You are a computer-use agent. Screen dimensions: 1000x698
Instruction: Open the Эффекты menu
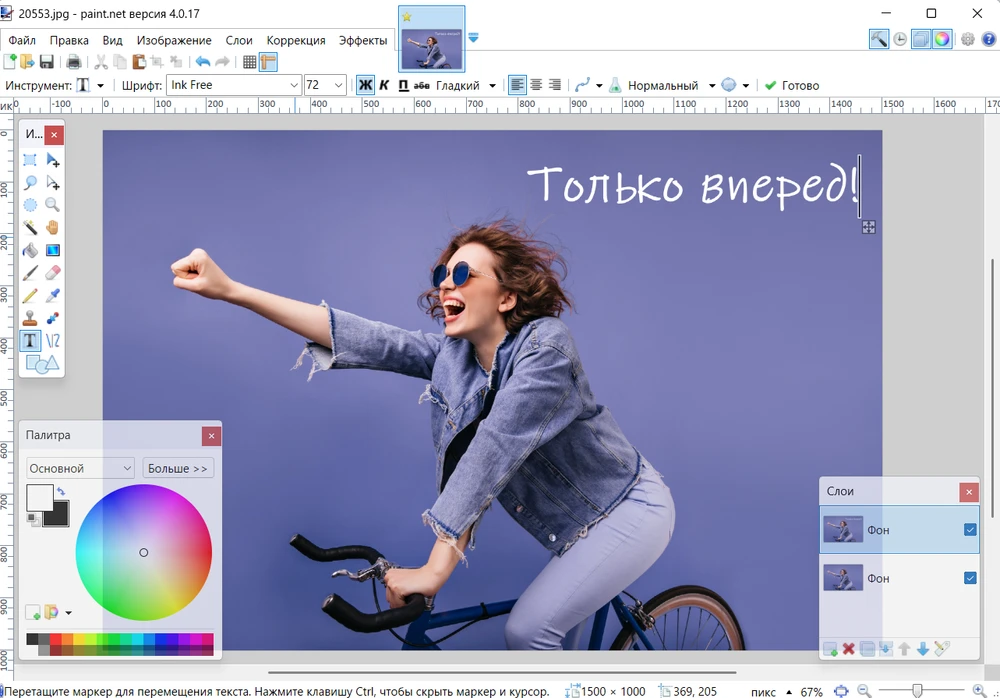coord(363,40)
